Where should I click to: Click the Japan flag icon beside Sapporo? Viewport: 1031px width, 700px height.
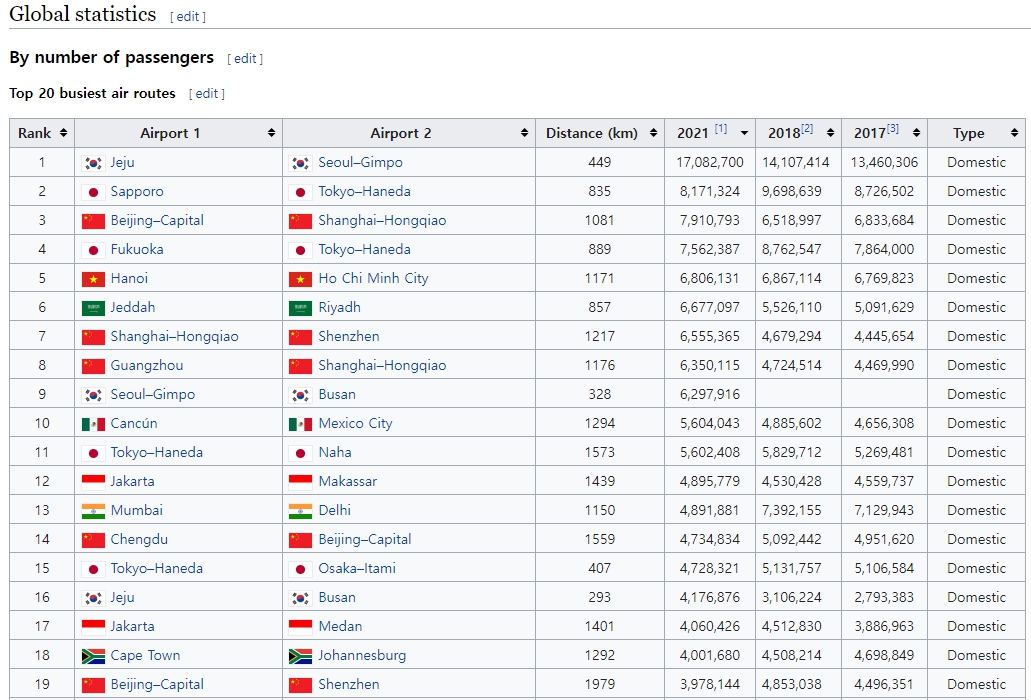(93, 192)
